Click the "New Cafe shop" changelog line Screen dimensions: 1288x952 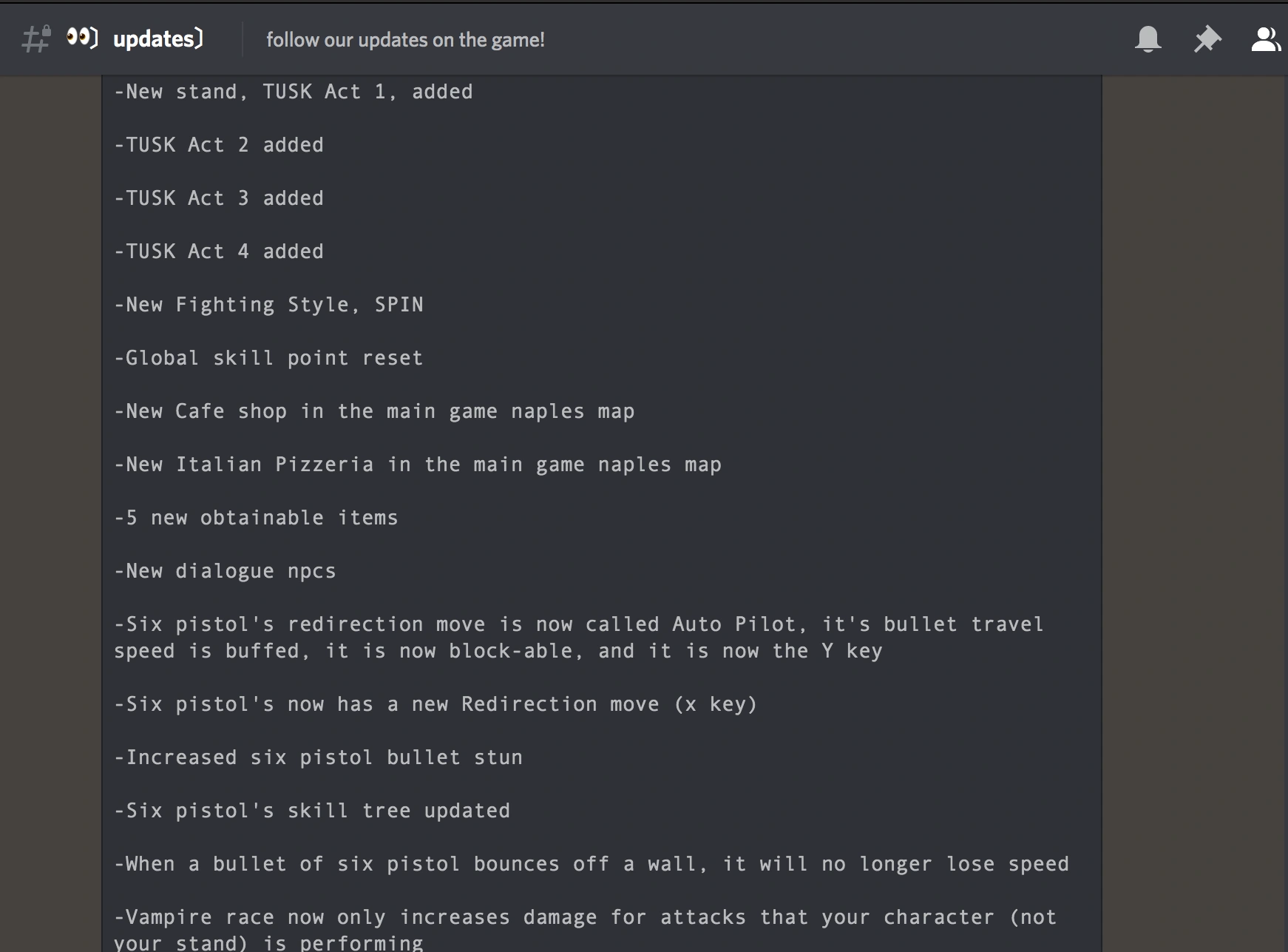tap(374, 411)
